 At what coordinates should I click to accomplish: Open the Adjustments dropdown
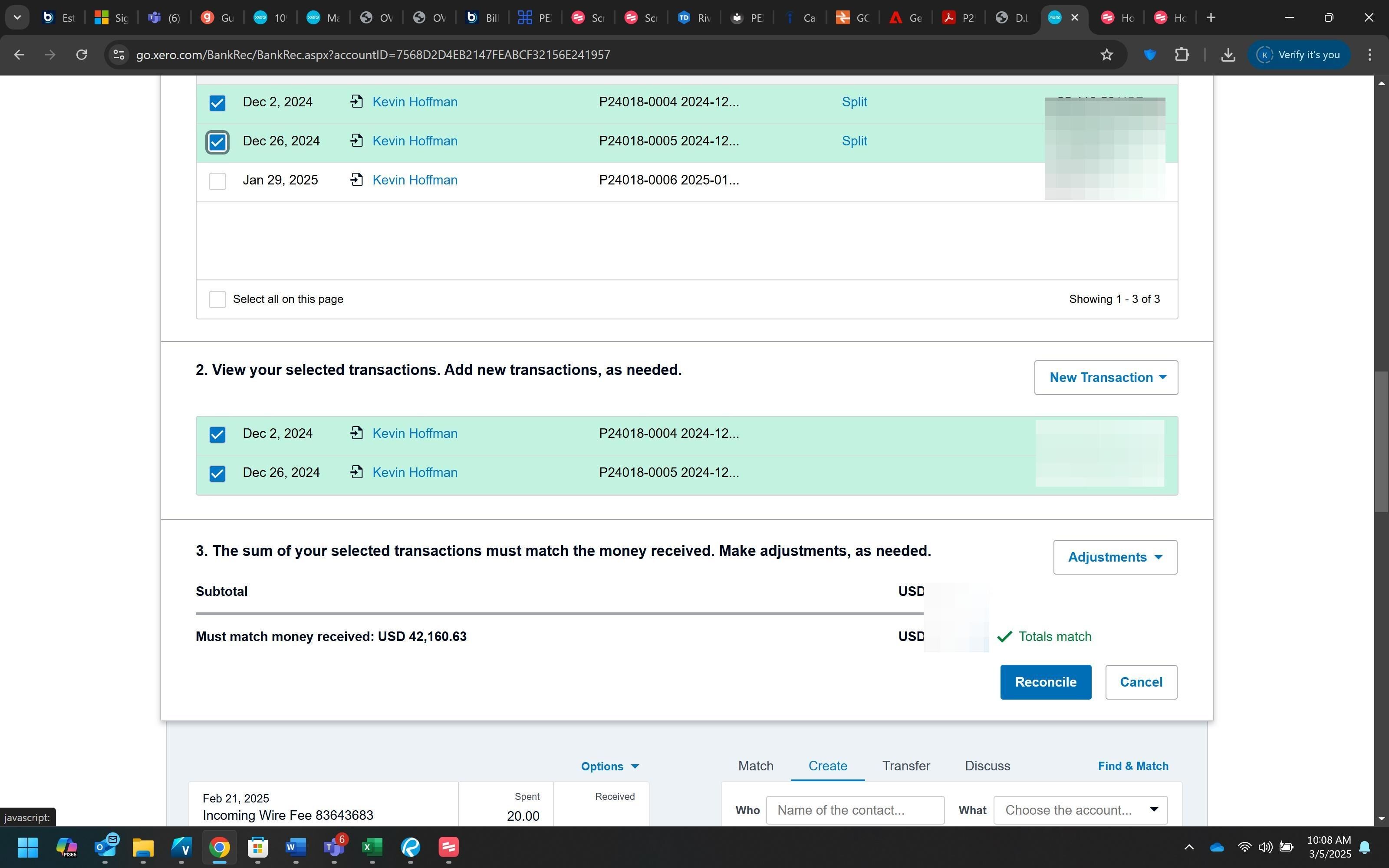pos(1115,557)
